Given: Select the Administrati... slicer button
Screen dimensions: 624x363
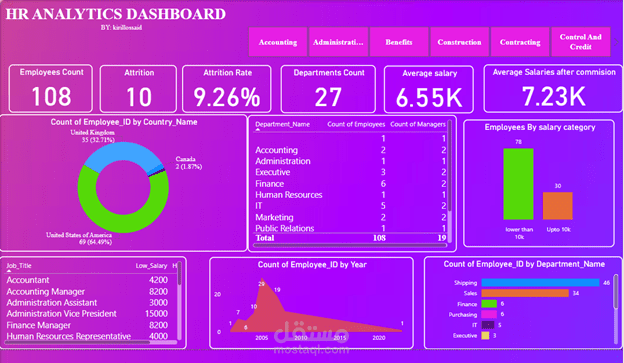Looking at the screenshot, I should pyautogui.click(x=338, y=42).
